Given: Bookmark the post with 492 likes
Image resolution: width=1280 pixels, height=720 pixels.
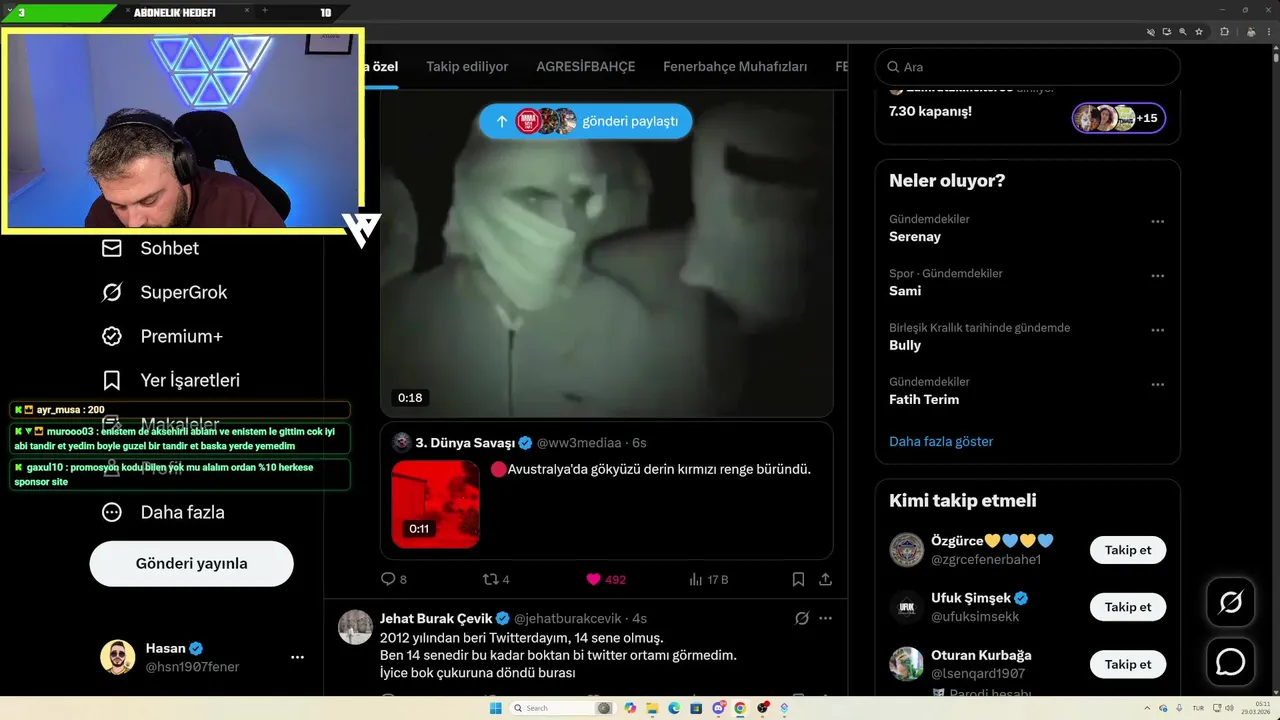Looking at the screenshot, I should coord(798,579).
